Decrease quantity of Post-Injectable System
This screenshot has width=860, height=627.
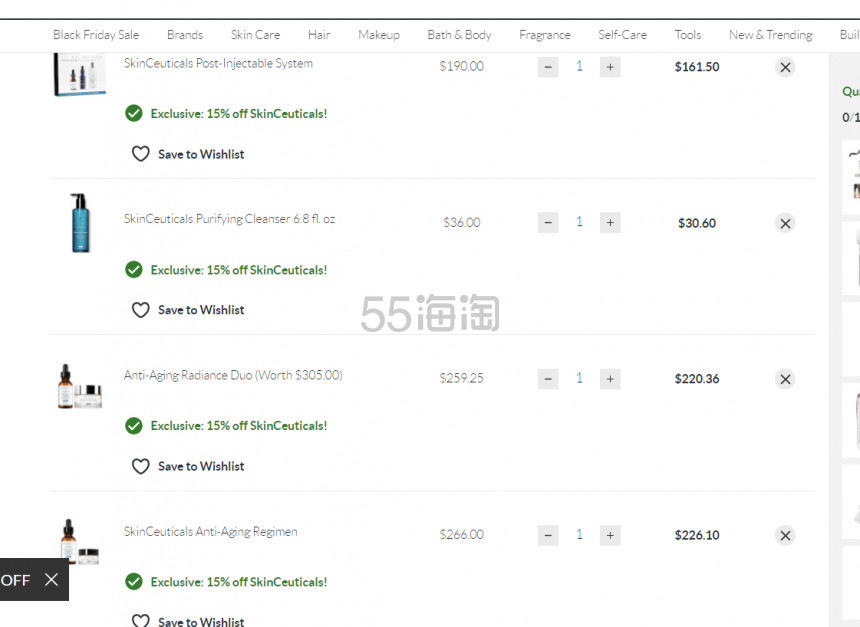tap(548, 67)
